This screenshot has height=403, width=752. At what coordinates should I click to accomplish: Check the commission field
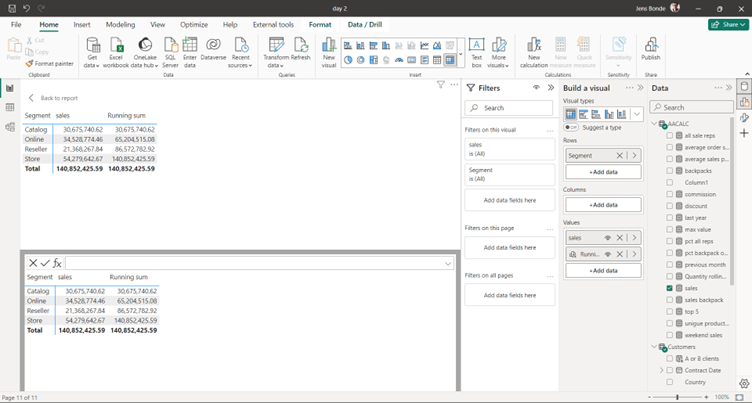tap(670, 194)
